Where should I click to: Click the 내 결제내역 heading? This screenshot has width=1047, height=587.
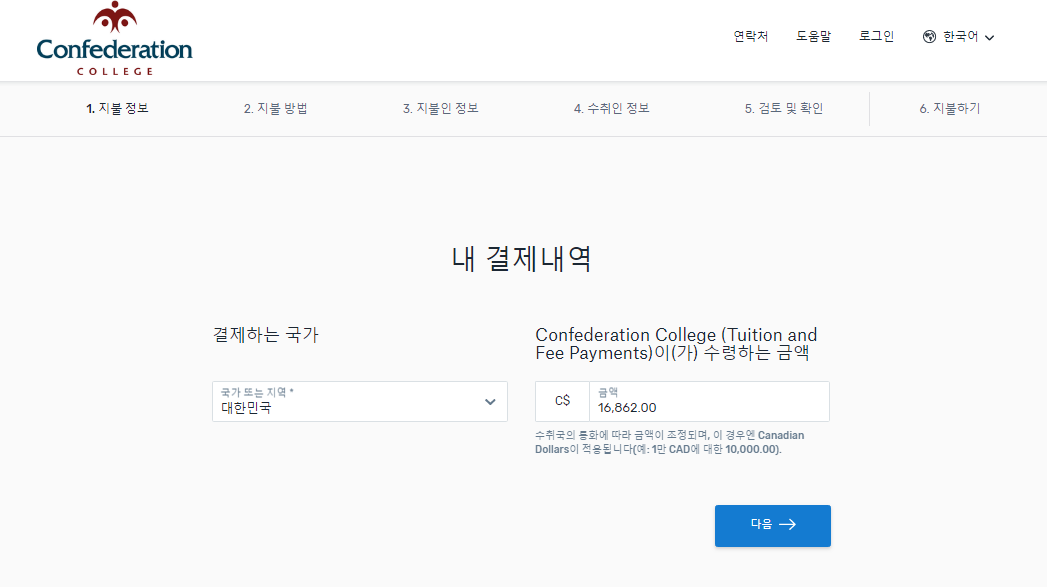pos(521,258)
